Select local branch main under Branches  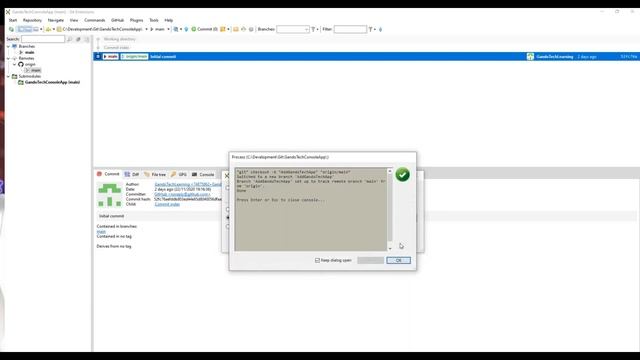tap(29, 52)
